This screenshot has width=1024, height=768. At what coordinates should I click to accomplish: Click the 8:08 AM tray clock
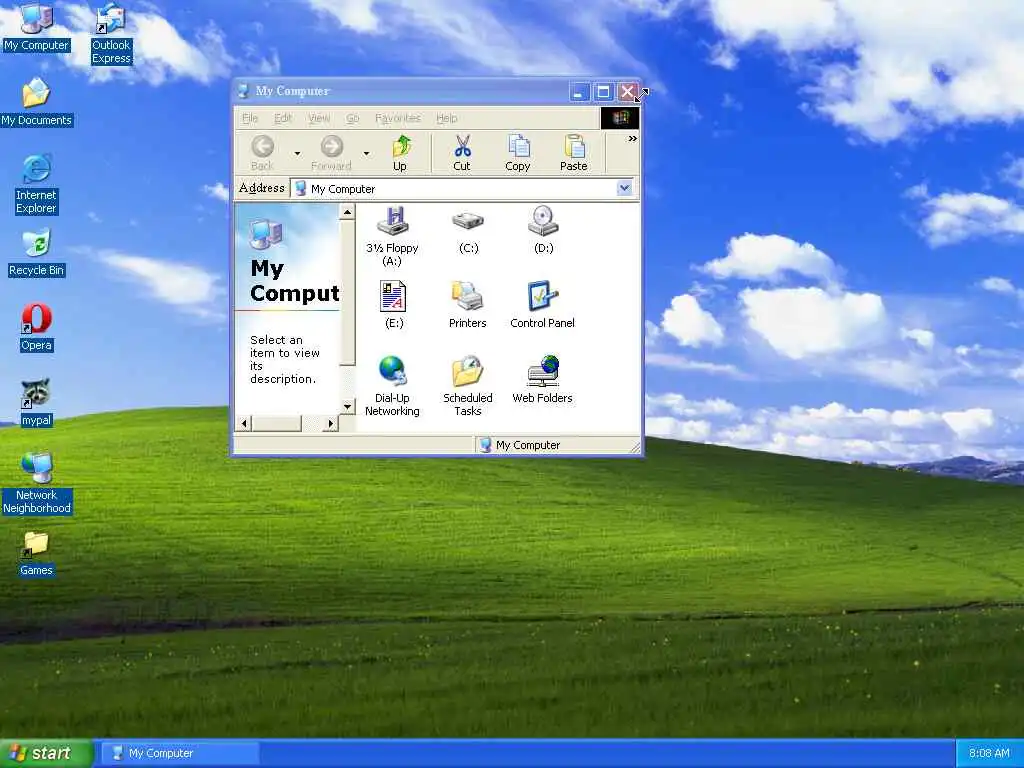[x=989, y=754]
